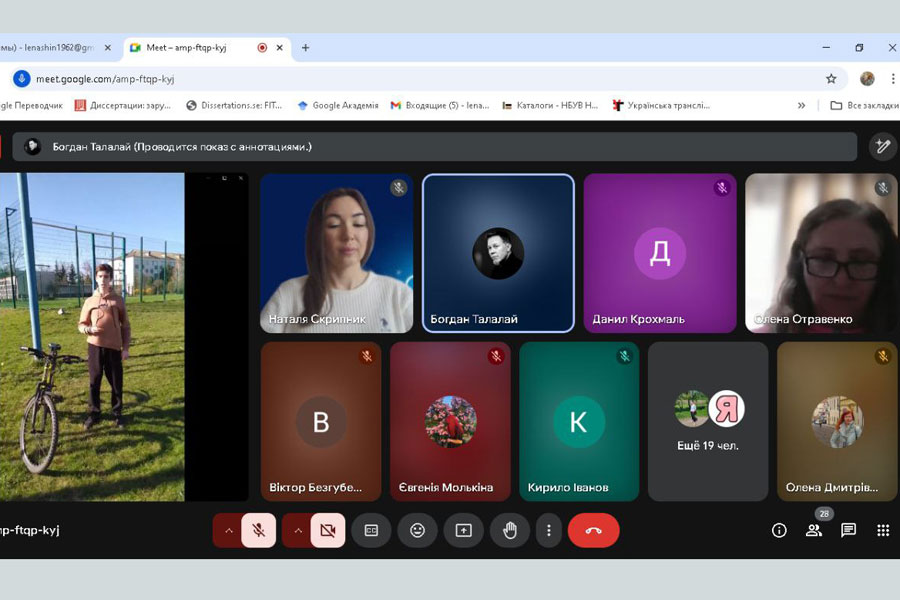Open the Dissertations.se bookmark
The width and height of the screenshot is (900, 600).
pyautogui.click(x=234, y=105)
